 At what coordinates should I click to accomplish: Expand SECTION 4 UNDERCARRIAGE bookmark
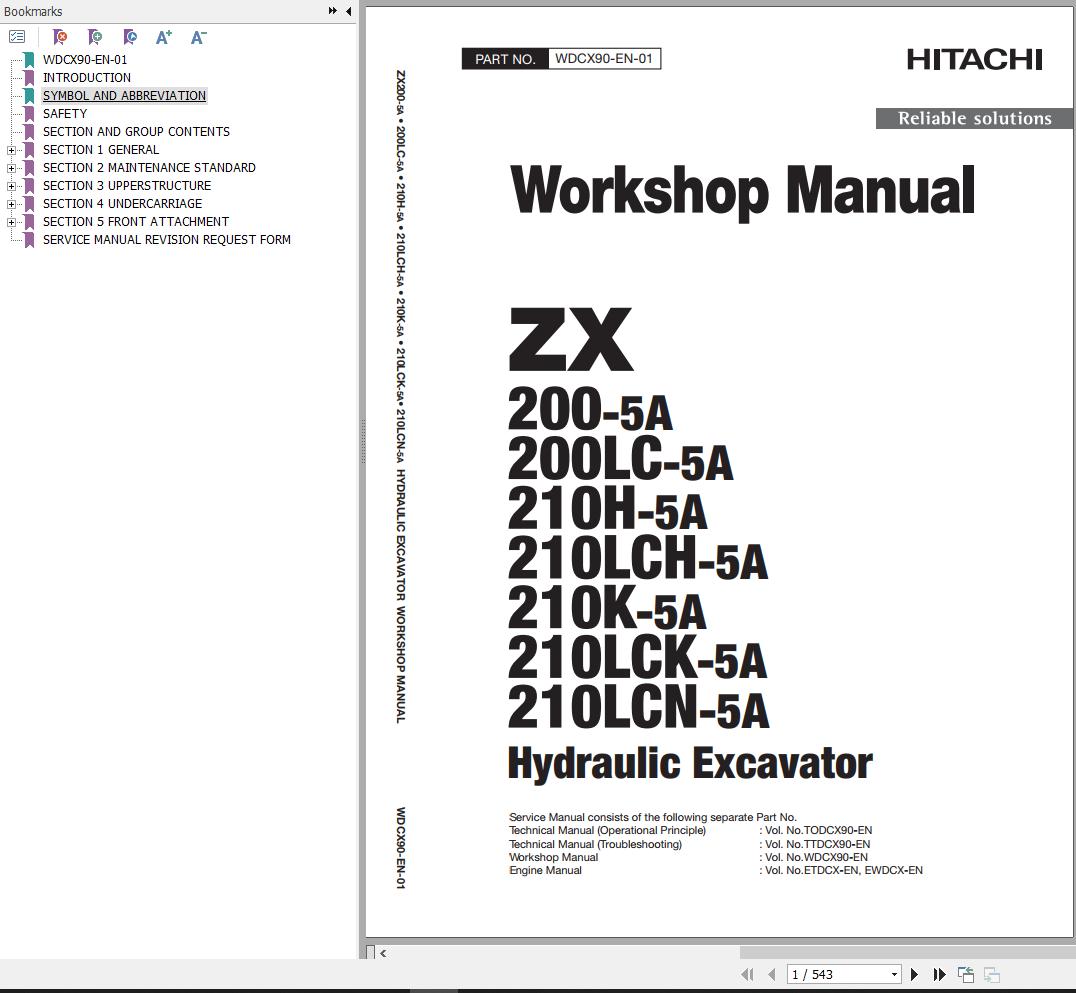click(x=11, y=204)
